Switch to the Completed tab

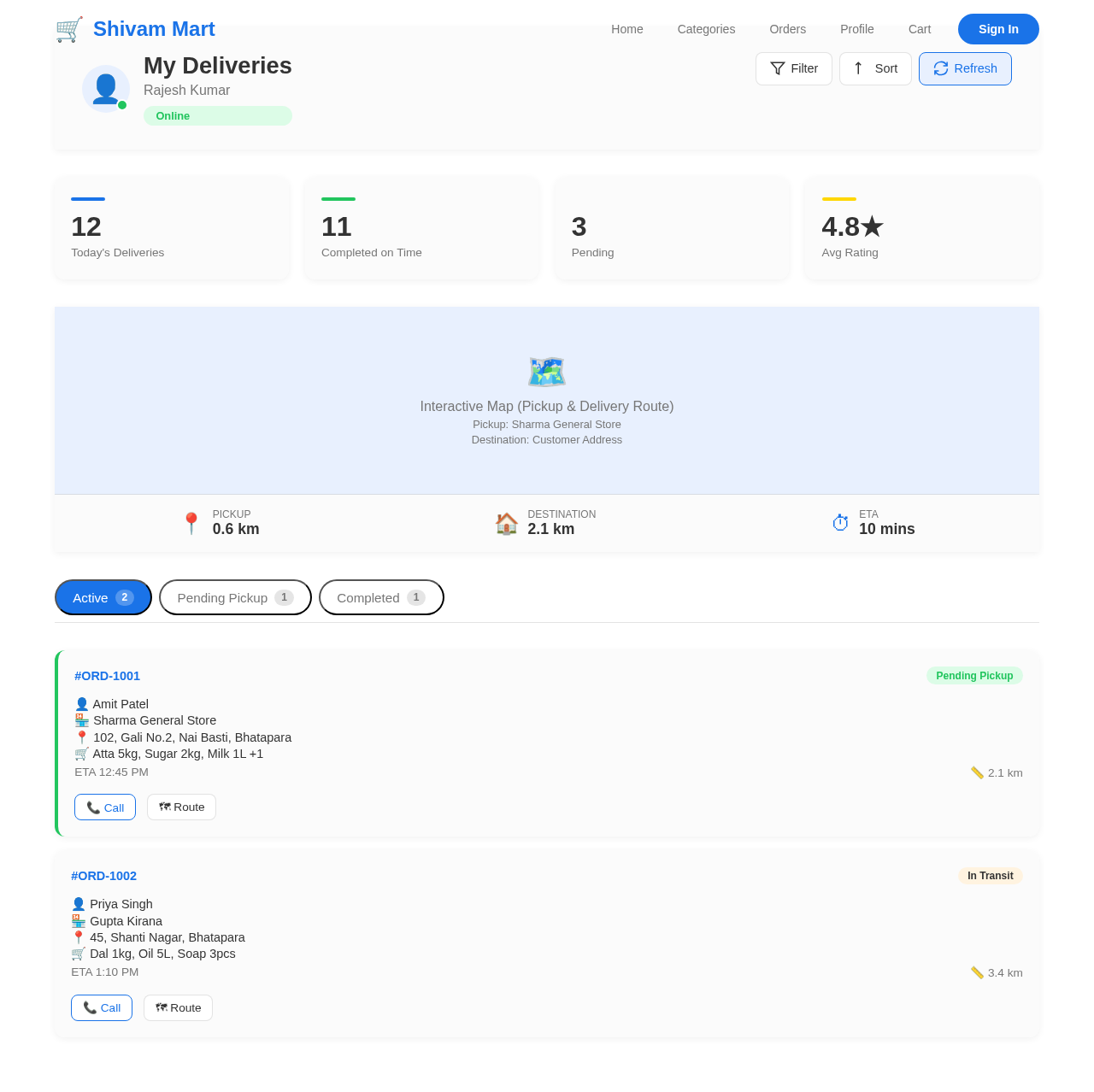tap(381, 597)
